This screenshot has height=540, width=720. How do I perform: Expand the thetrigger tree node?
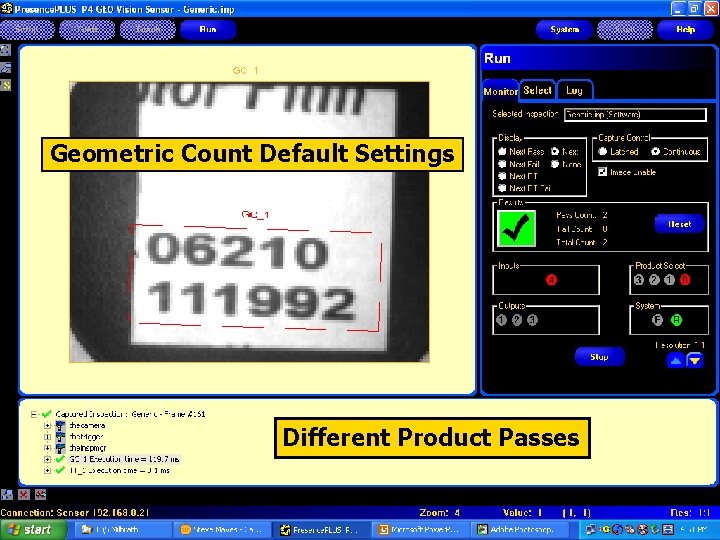coord(47,437)
